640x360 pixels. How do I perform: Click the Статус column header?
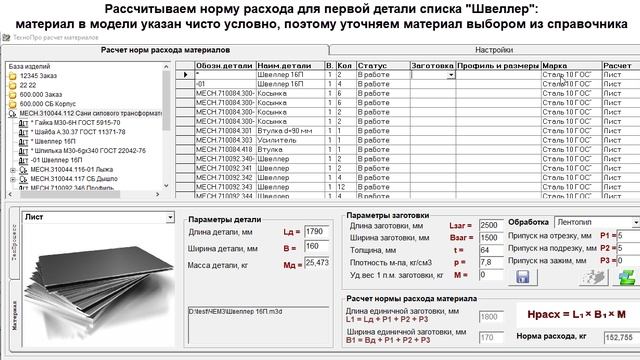[x=383, y=66]
